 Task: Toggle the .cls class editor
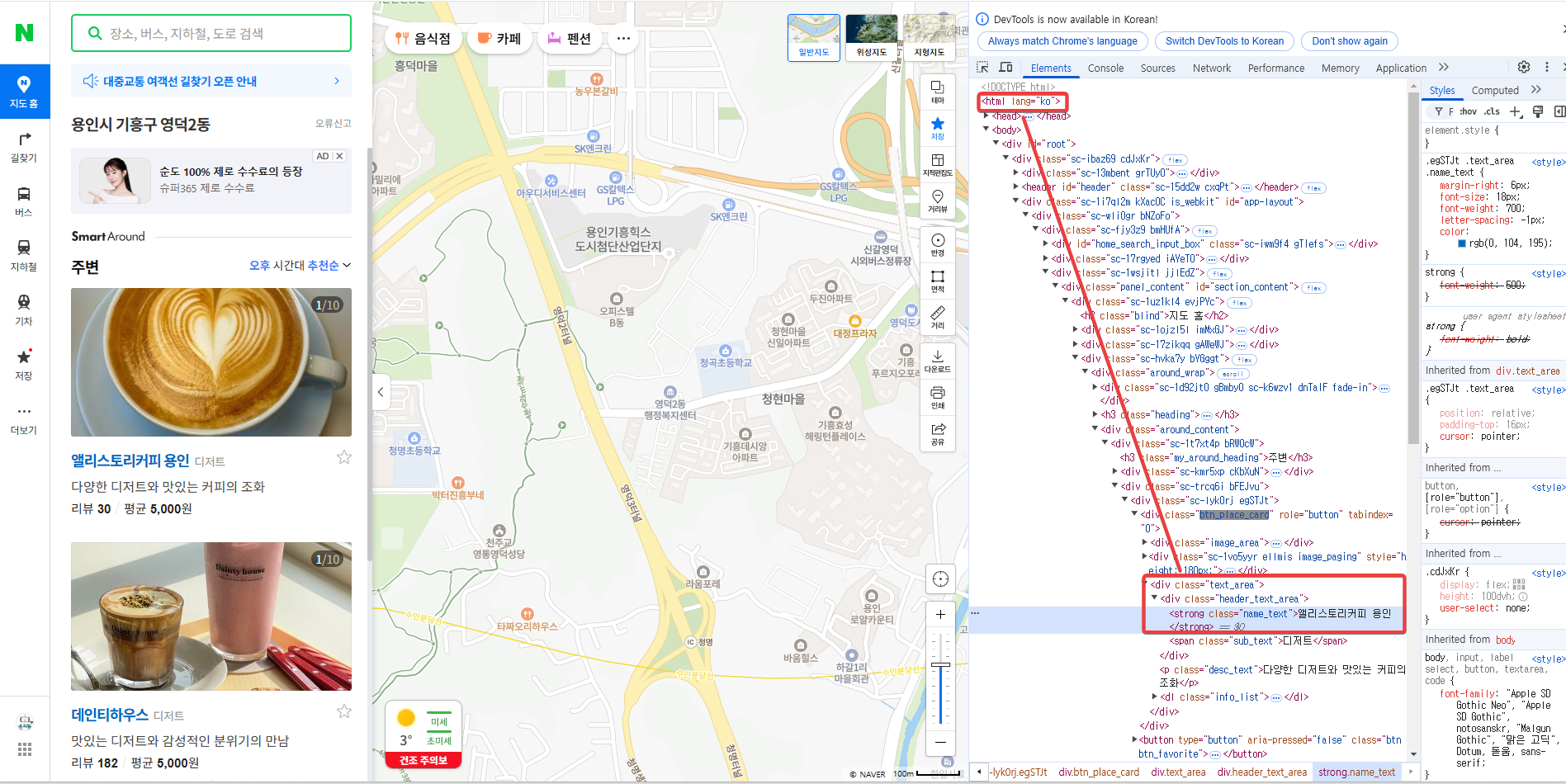1492,111
